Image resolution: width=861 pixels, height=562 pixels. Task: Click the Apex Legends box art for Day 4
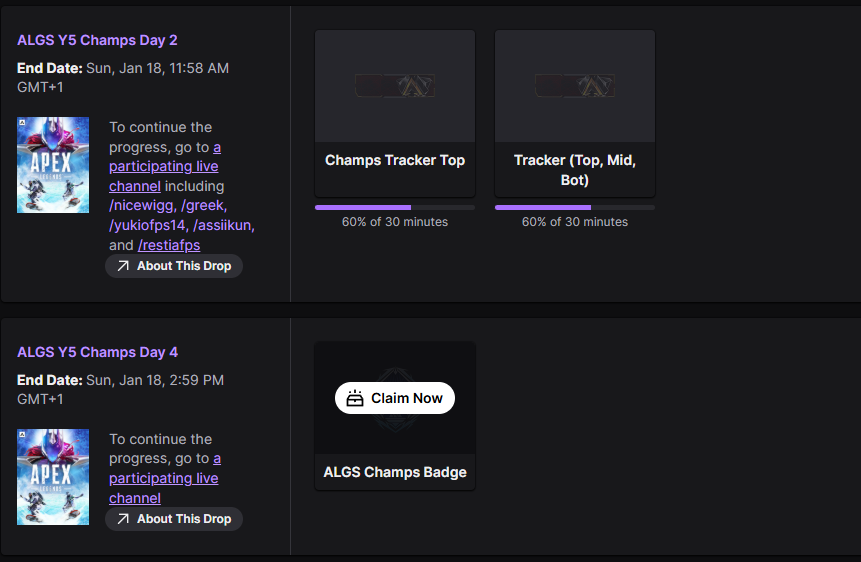(x=53, y=477)
